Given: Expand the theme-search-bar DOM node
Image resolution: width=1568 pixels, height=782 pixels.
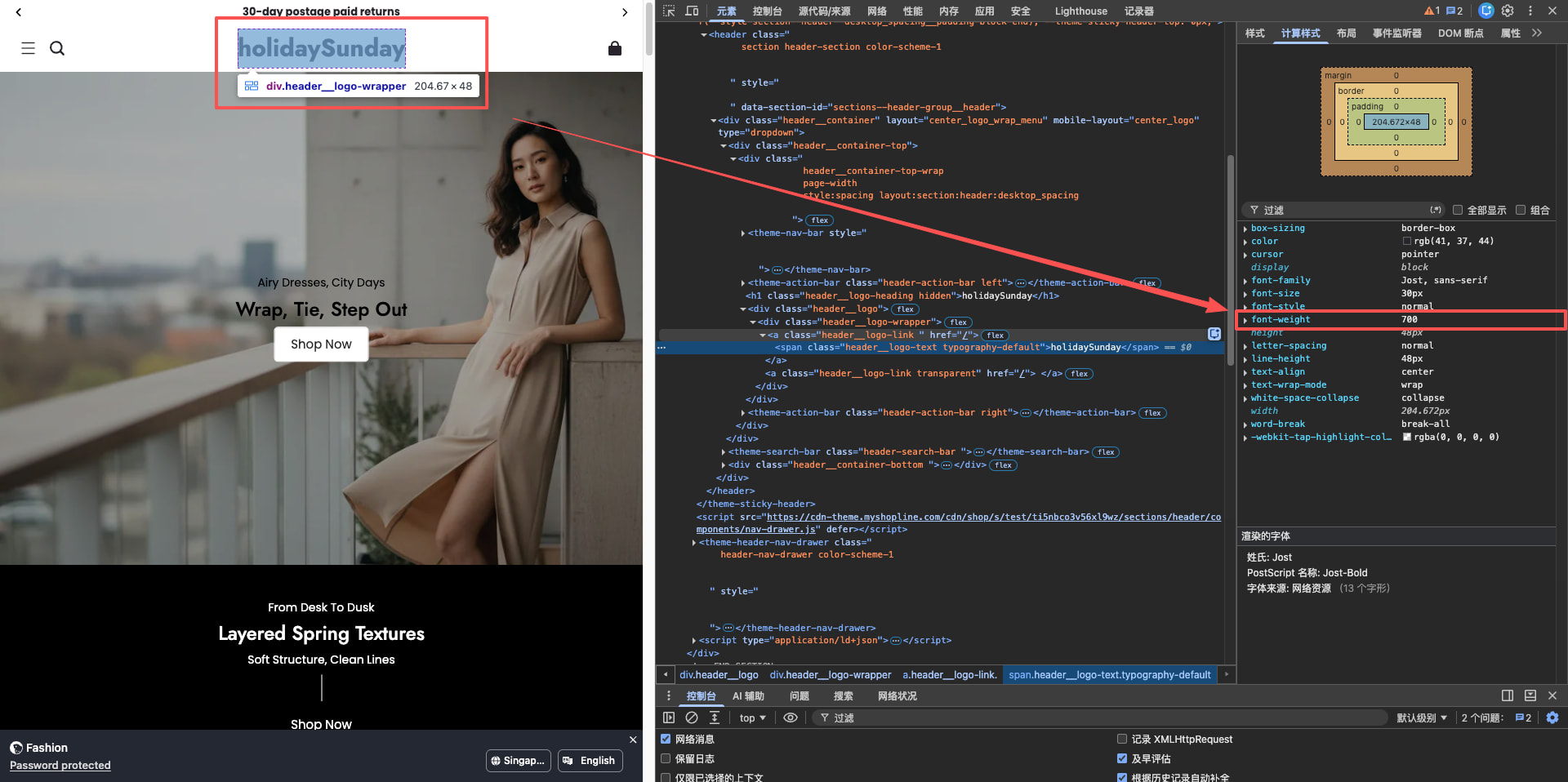Looking at the screenshot, I should (724, 452).
